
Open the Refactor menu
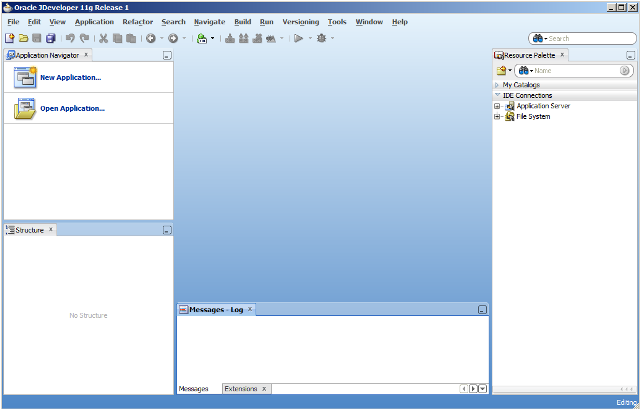tap(138, 22)
